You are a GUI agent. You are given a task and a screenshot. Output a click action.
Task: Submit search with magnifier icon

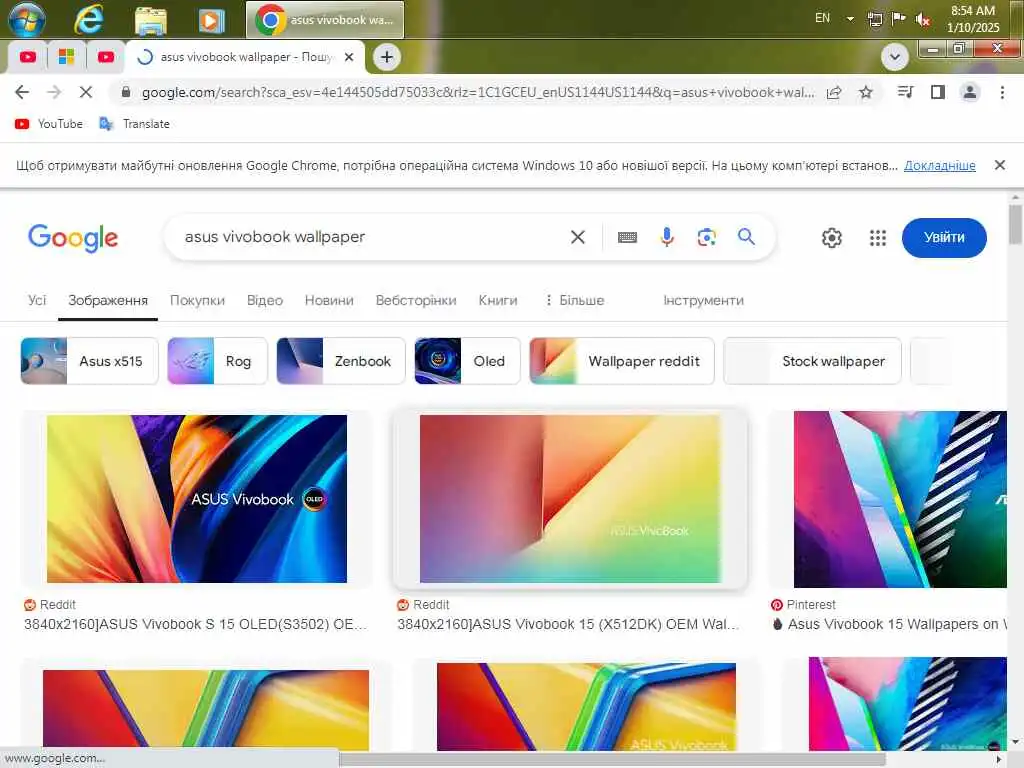(x=746, y=236)
